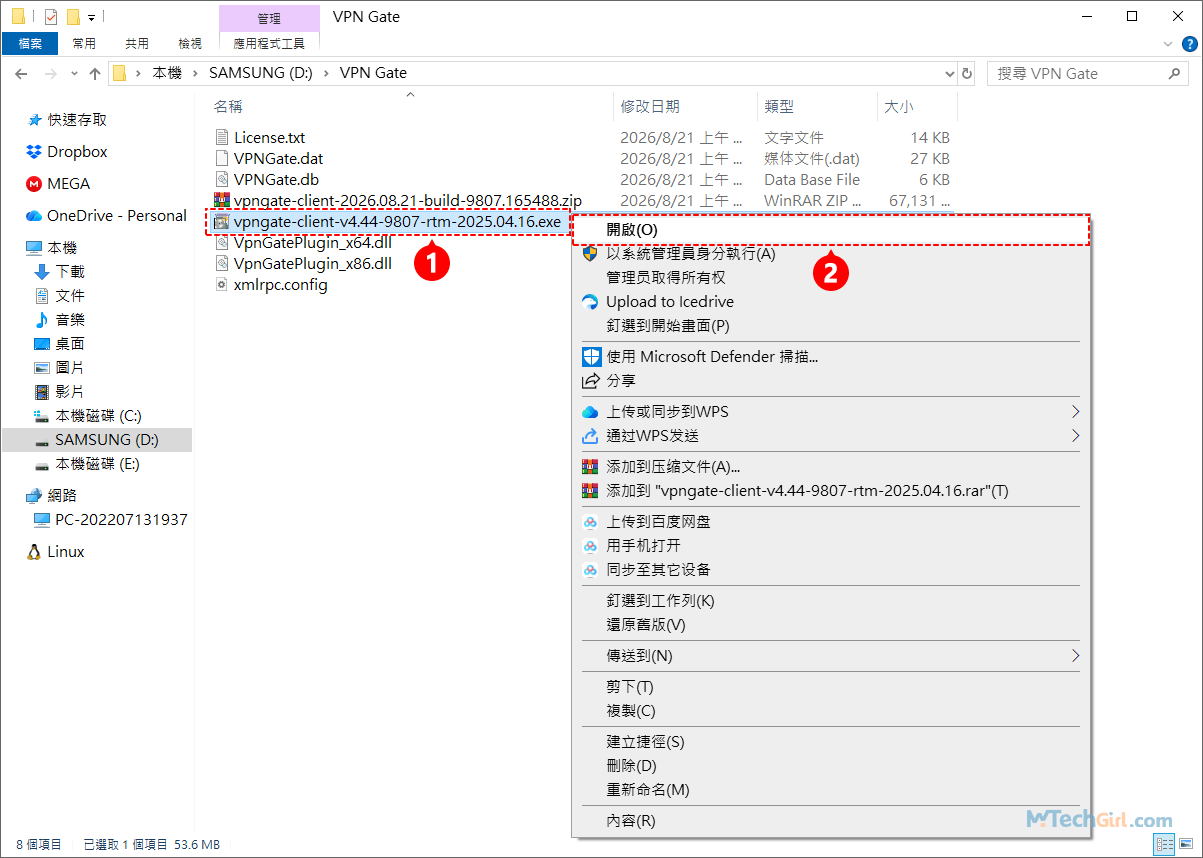Screen dimensions: 1203x858
Task: Choose 開啟(O) from the context menu
Action: [x=829, y=229]
